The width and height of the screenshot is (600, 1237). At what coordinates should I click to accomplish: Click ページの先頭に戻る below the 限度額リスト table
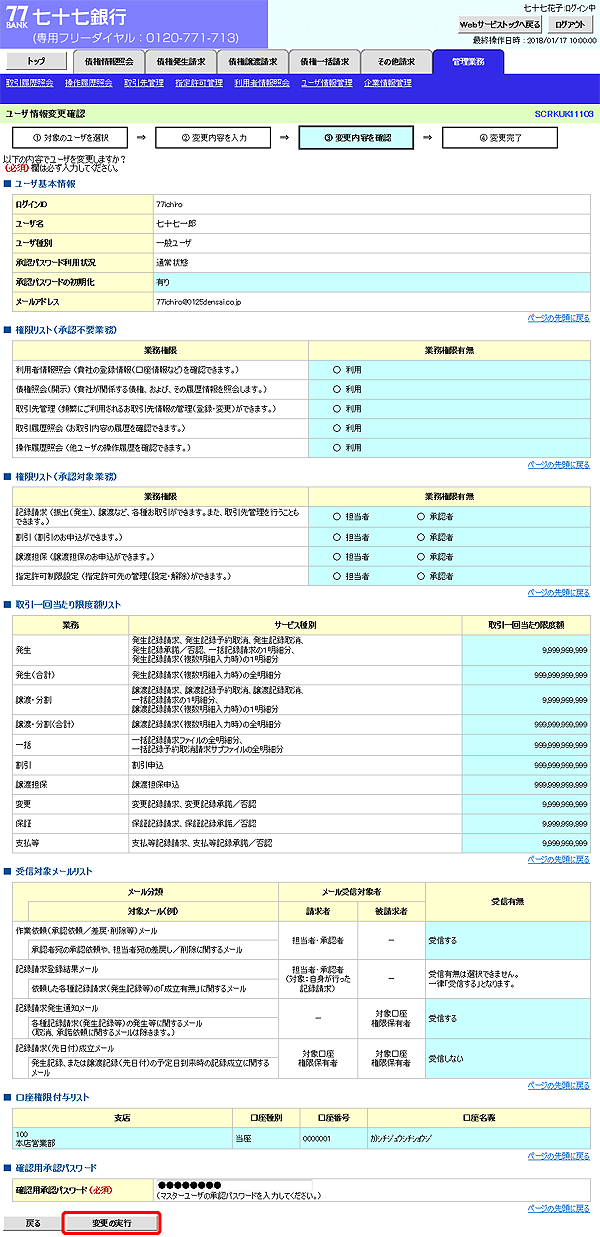[558, 859]
